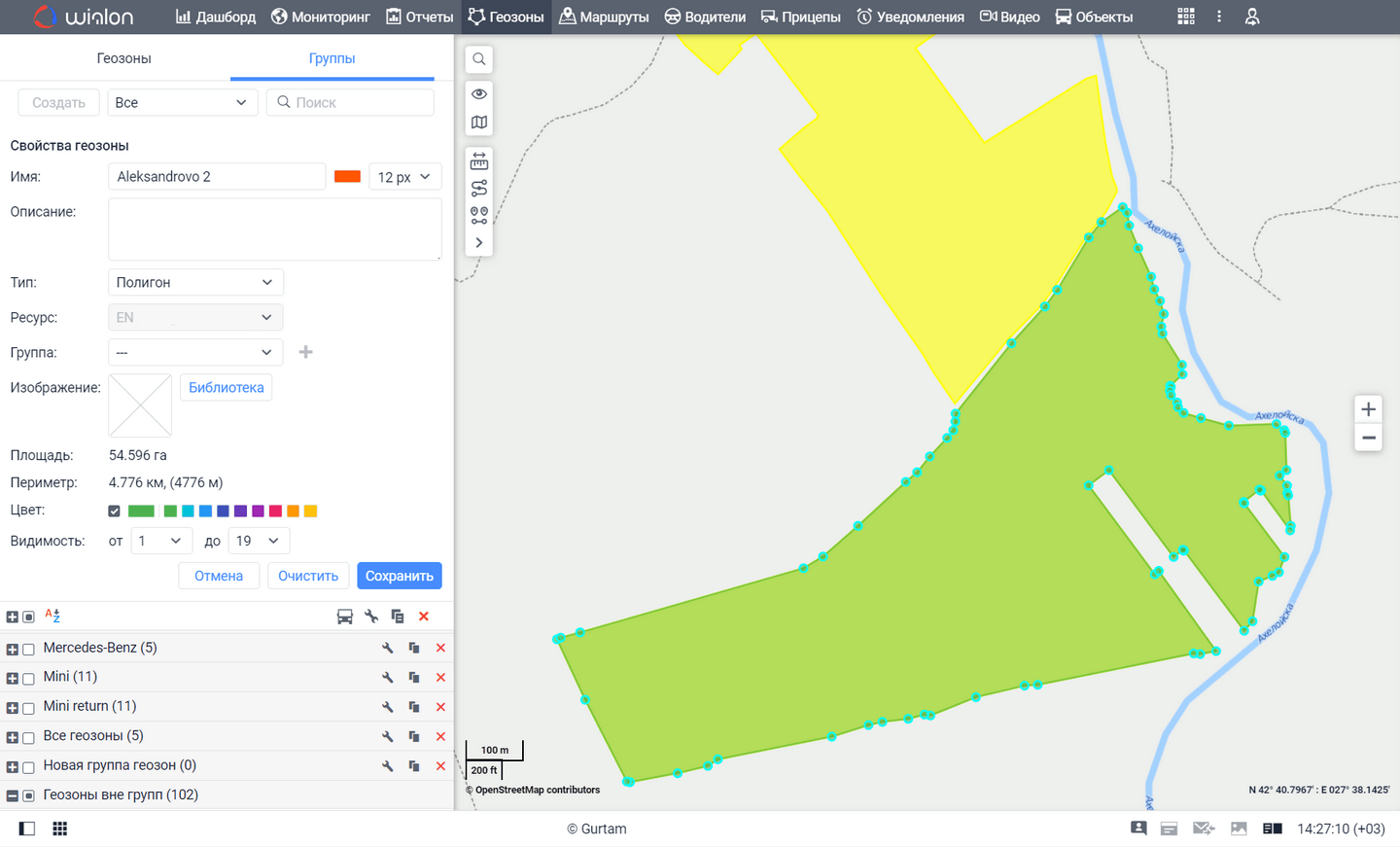This screenshot has height=847, width=1400.
Task: Open the Type dropdown showing Полигон
Action: tap(194, 282)
